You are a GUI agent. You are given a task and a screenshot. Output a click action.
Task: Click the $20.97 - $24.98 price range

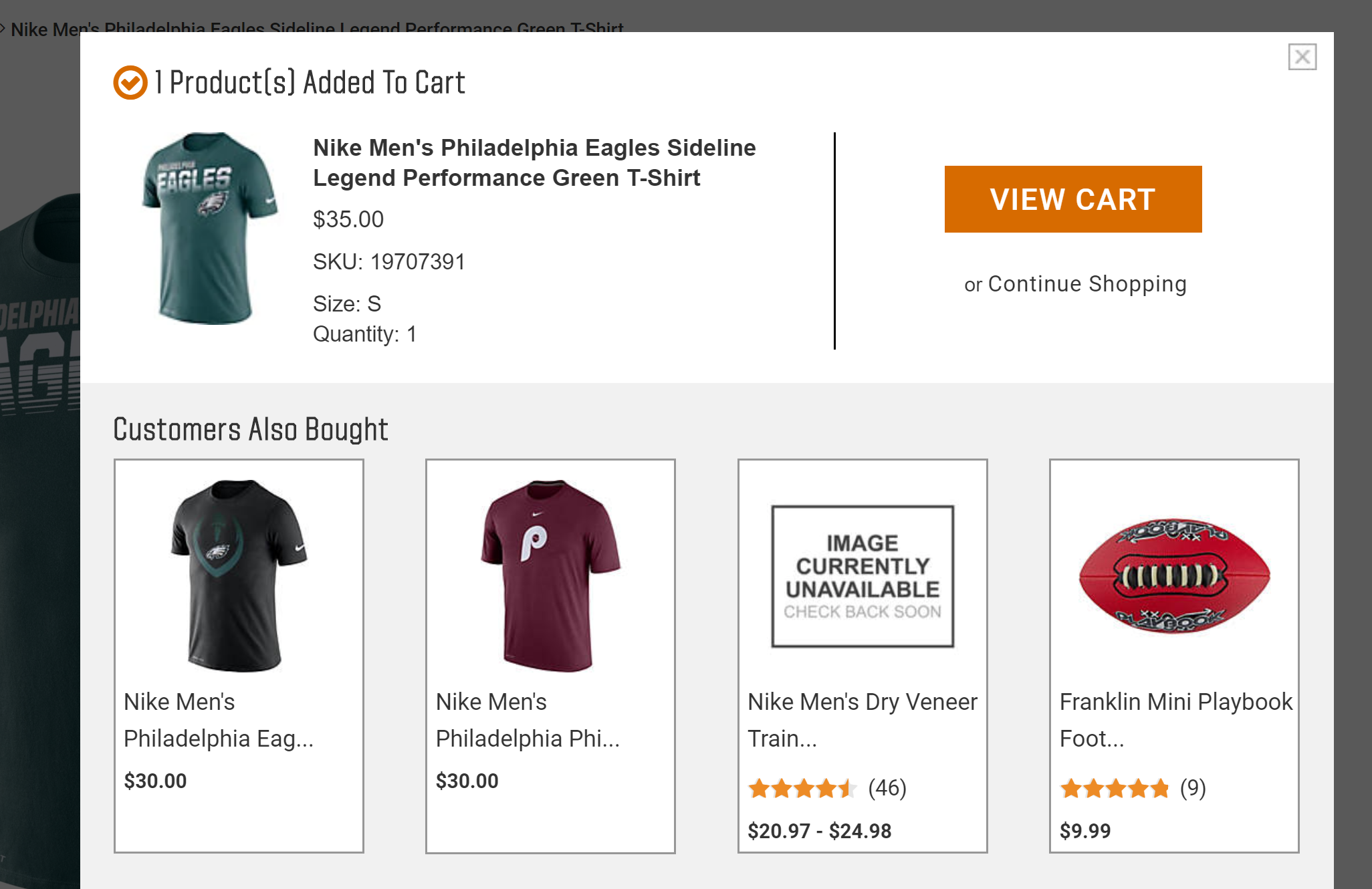coord(819,831)
